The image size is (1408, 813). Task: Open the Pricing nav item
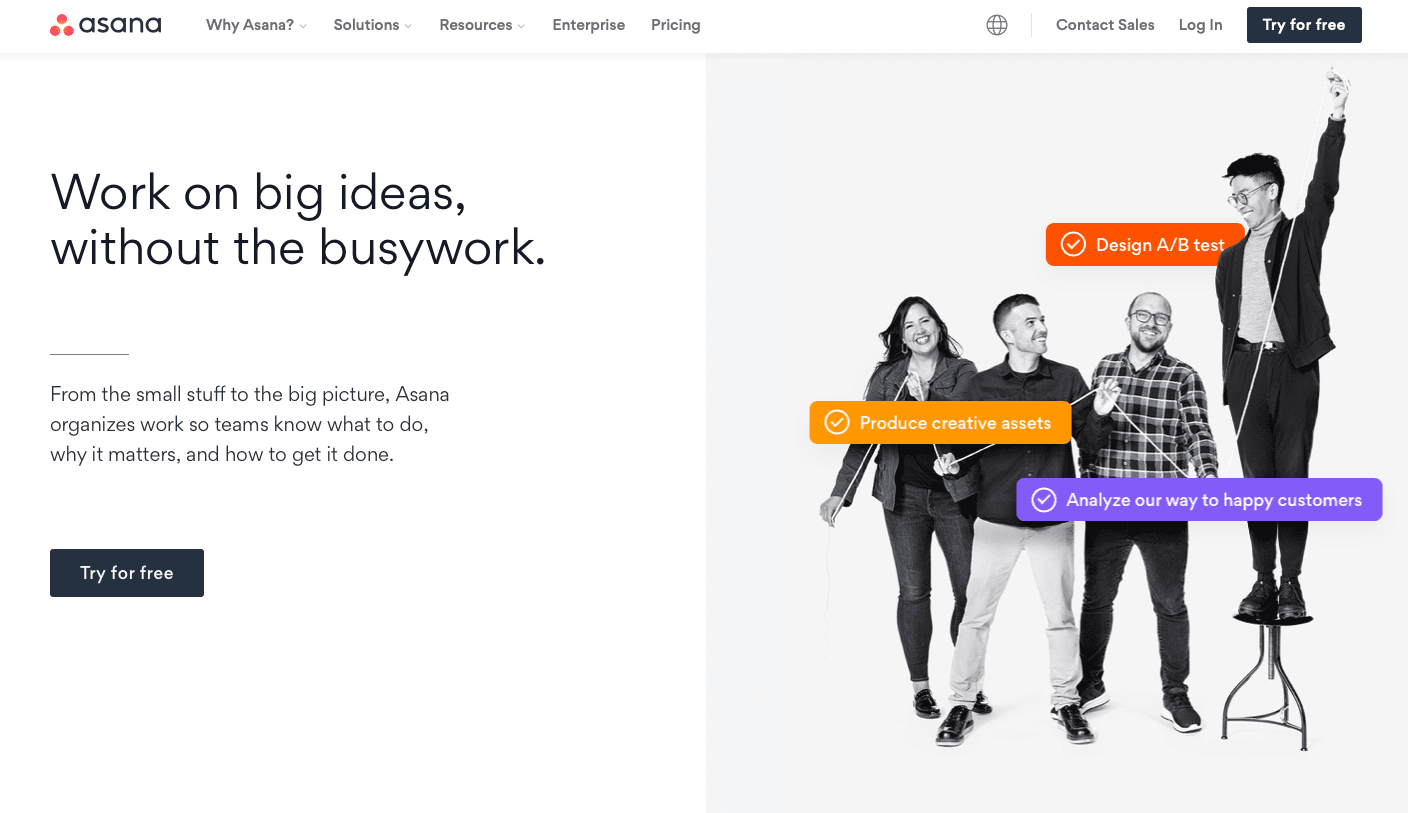pos(676,25)
